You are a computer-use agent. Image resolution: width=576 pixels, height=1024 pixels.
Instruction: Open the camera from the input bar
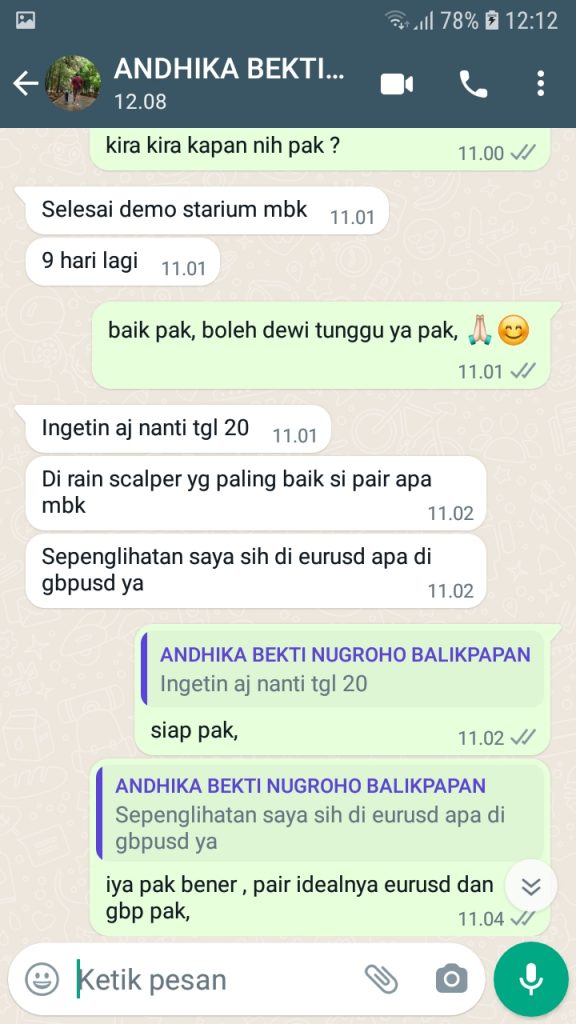click(x=452, y=979)
